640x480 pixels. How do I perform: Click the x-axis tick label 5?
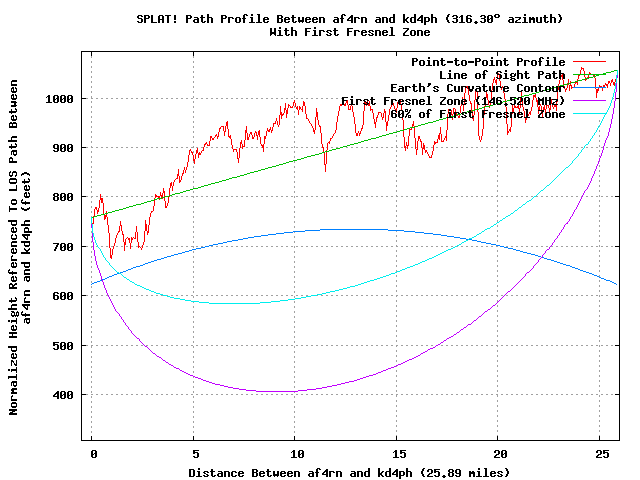pyautogui.click(x=196, y=454)
